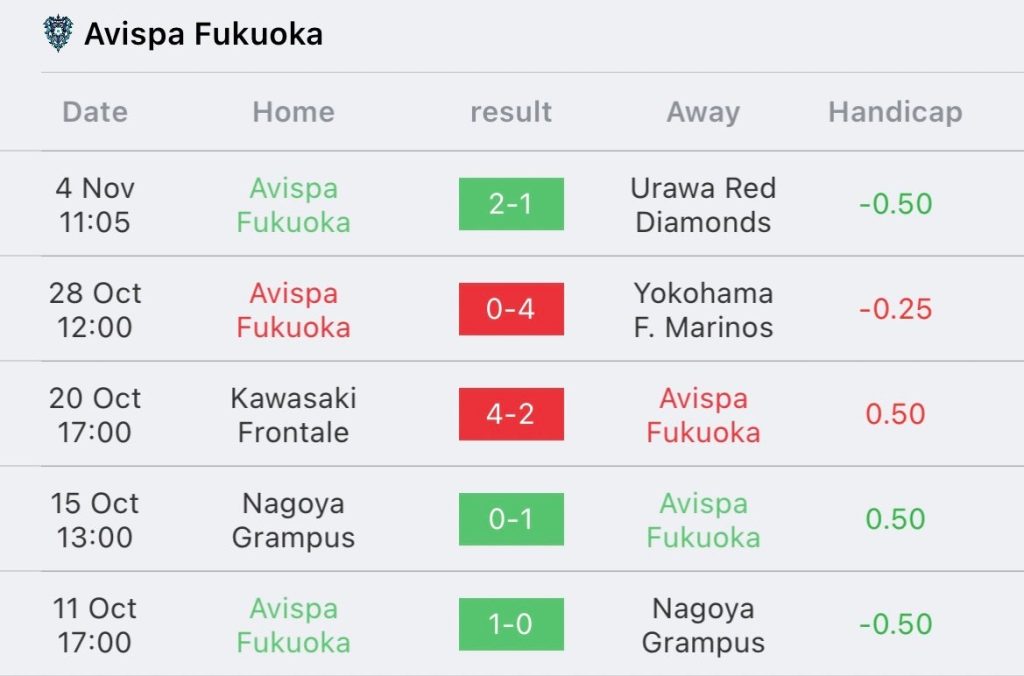Open the Avispa Fukuoka team title
Viewport: 1024px width, 676px height.
[203, 34]
